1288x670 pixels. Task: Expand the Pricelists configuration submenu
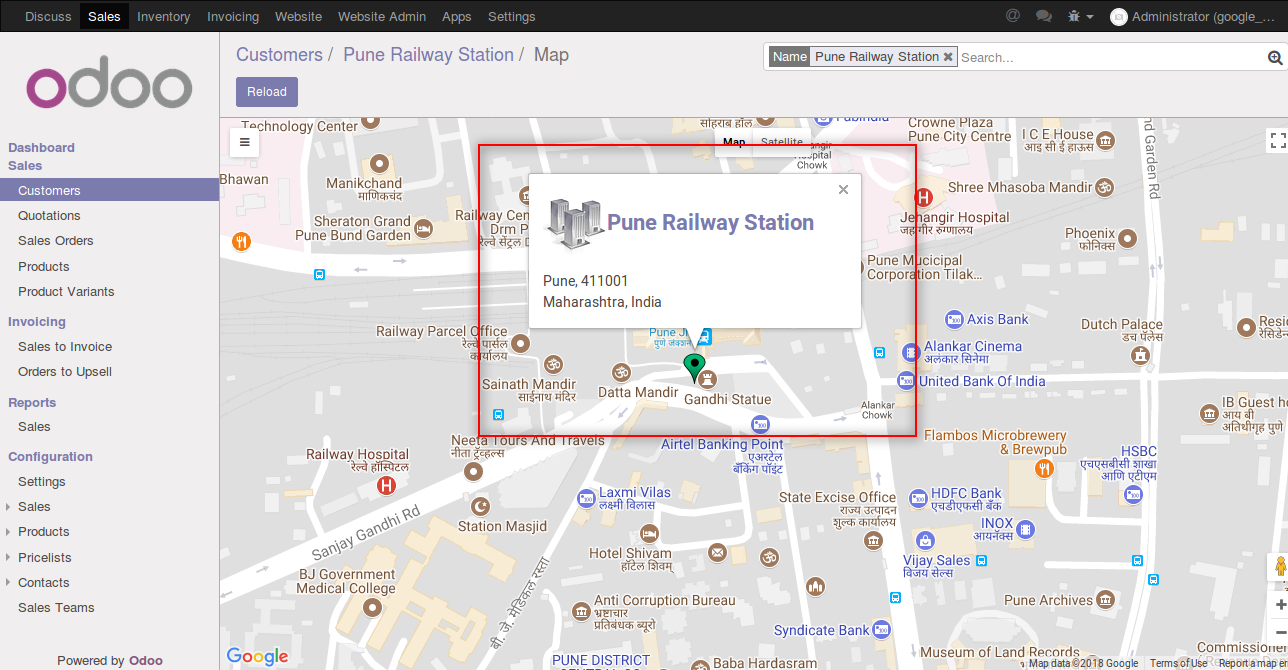9,557
